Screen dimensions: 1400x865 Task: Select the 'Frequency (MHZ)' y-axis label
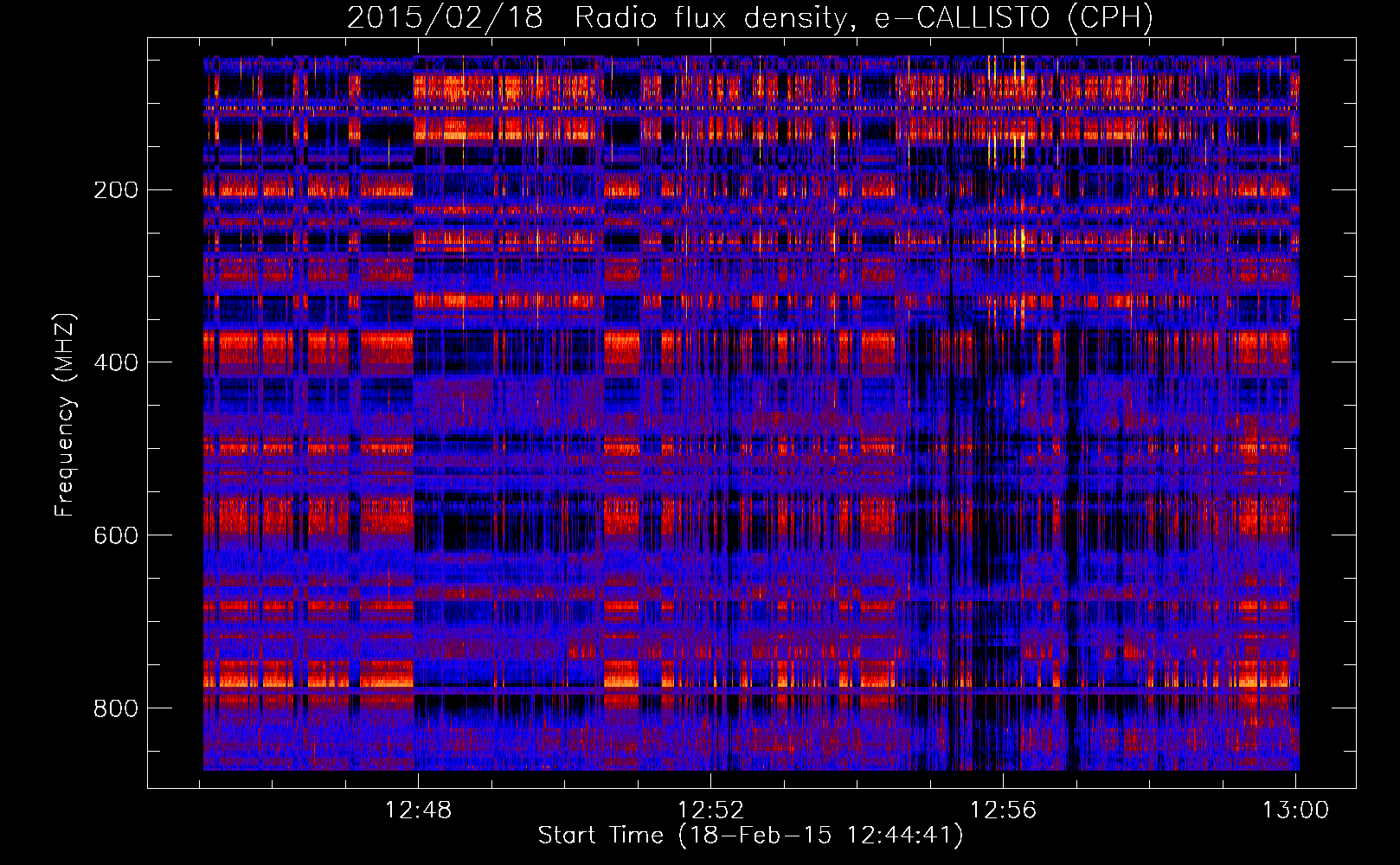pyautogui.click(x=65, y=415)
